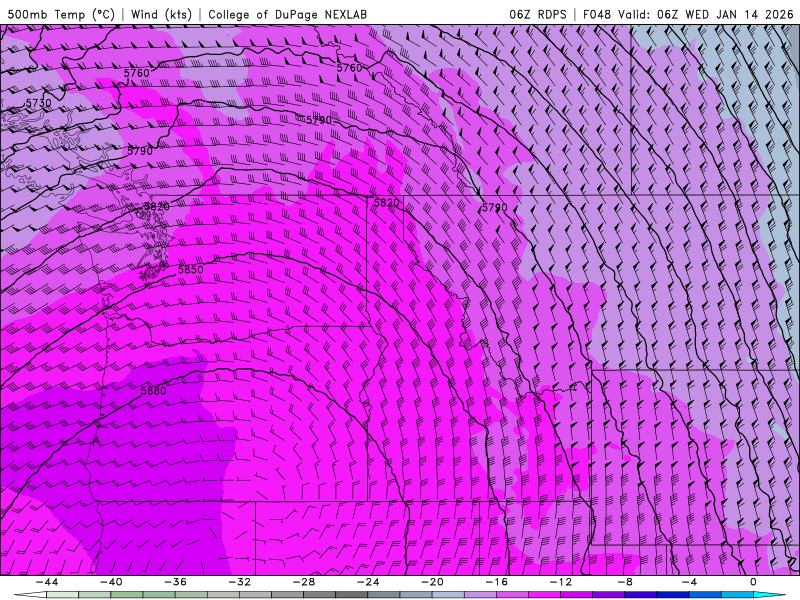Click the -20 colorbar scale label
Viewport: 800px width, 600px height.
(x=432, y=582)
